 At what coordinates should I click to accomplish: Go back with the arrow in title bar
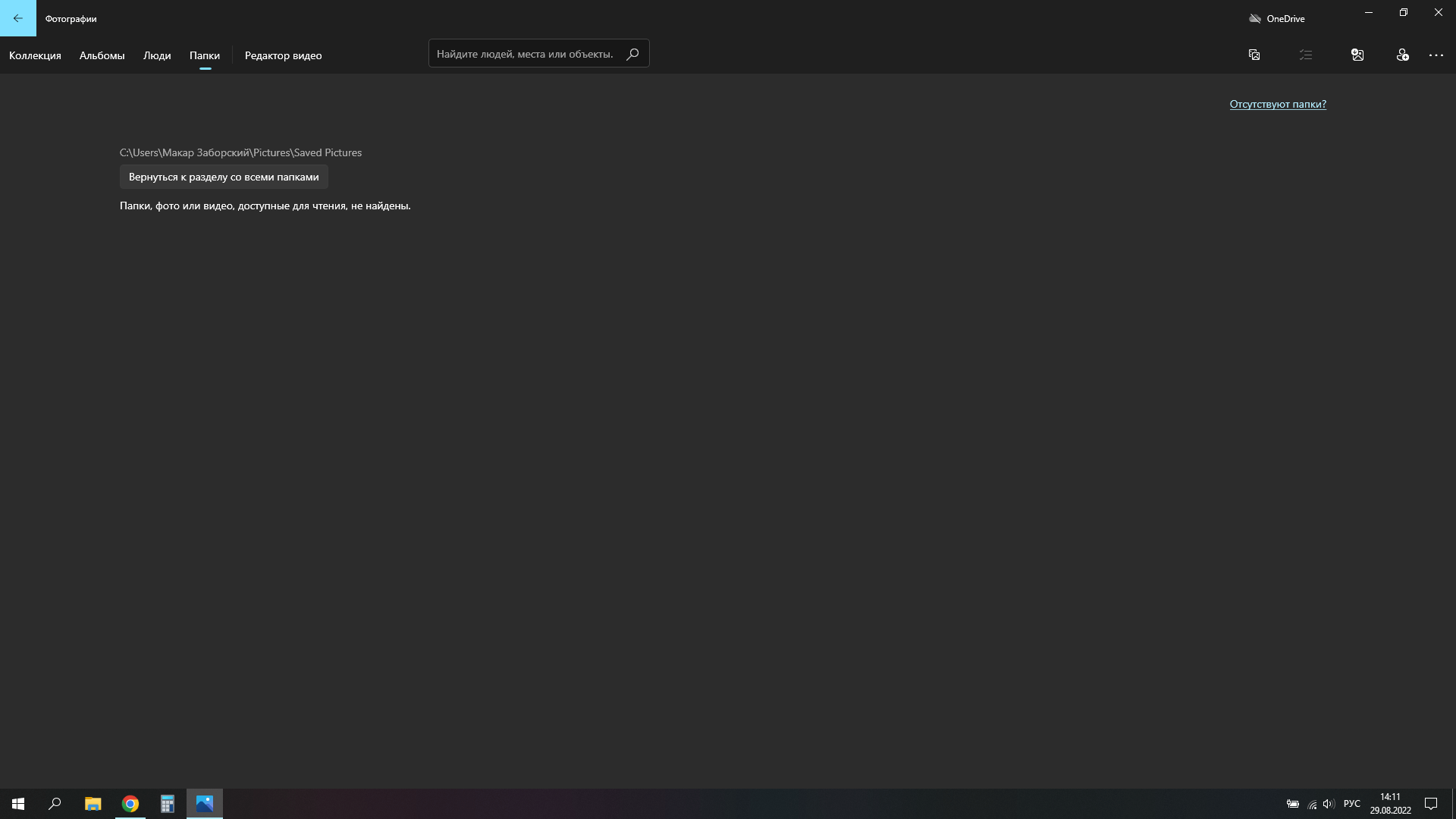point(18,18)
